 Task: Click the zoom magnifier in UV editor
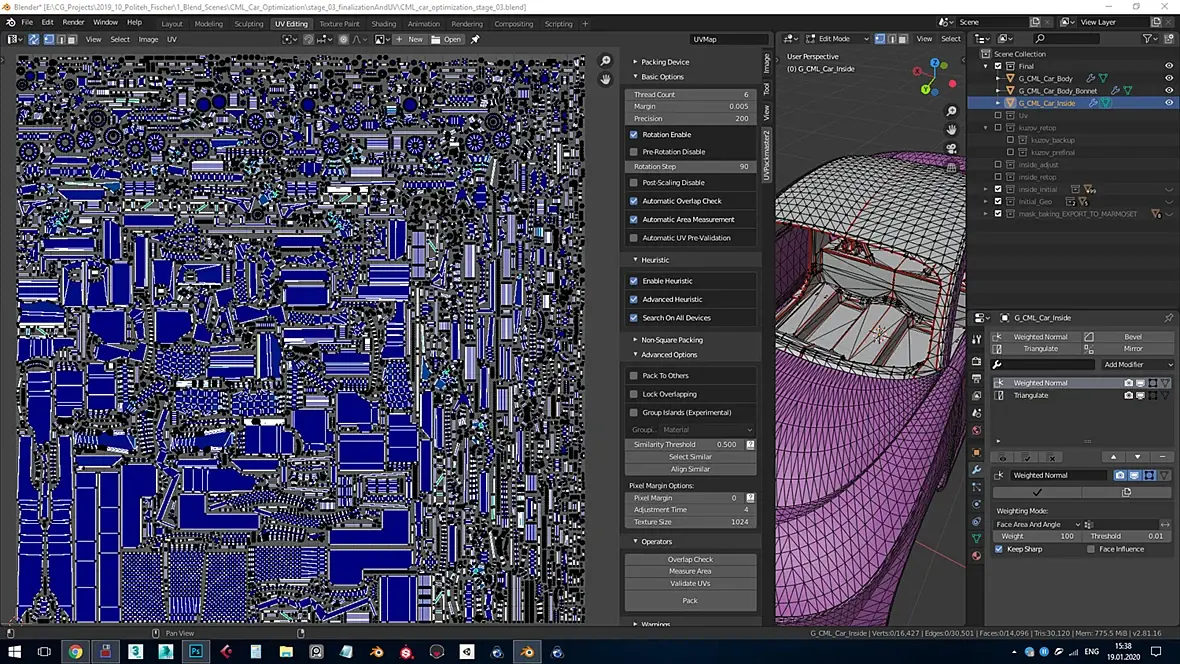pos(605,61)
